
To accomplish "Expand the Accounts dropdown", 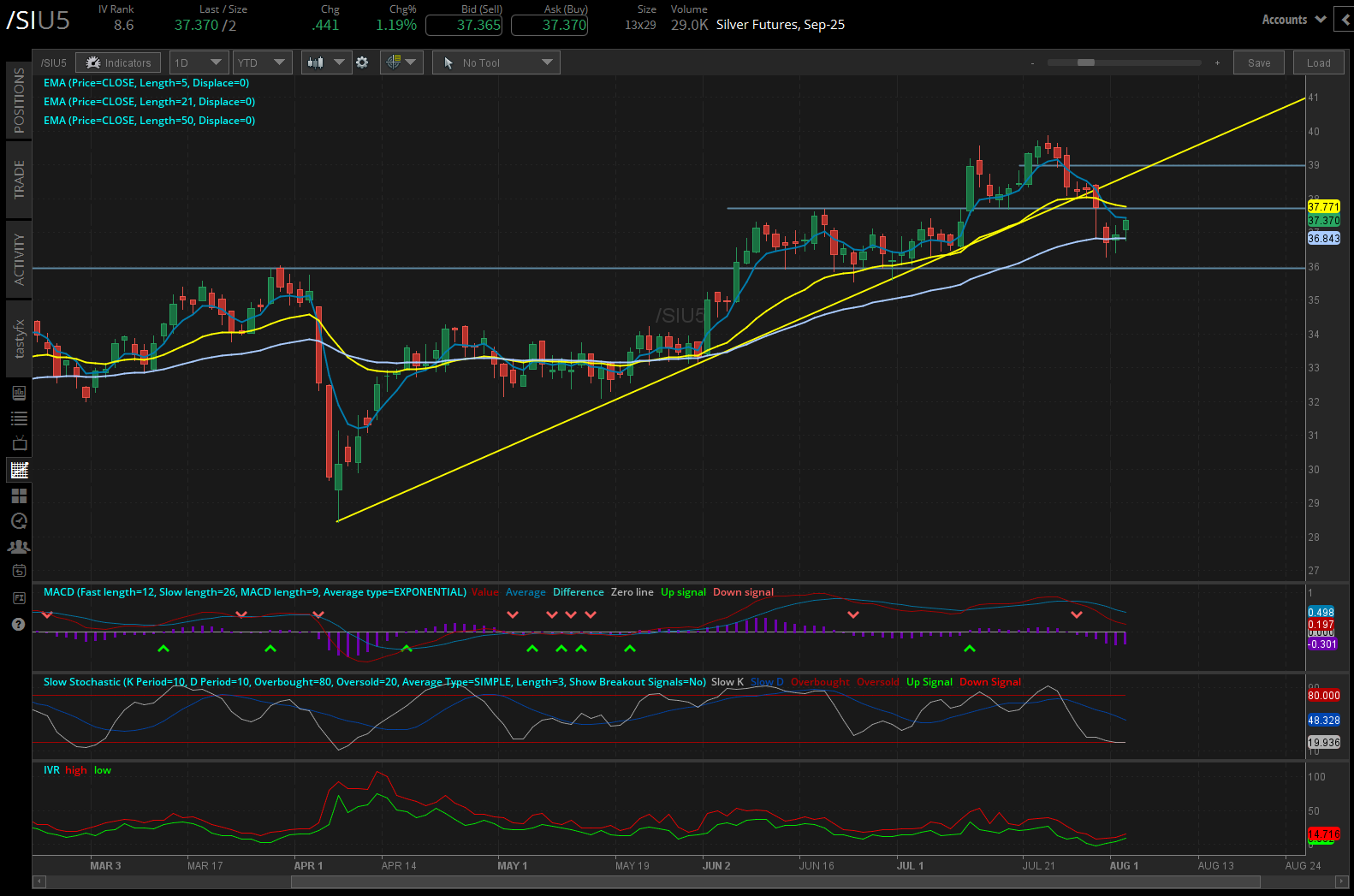I will tap(1293, 20).
